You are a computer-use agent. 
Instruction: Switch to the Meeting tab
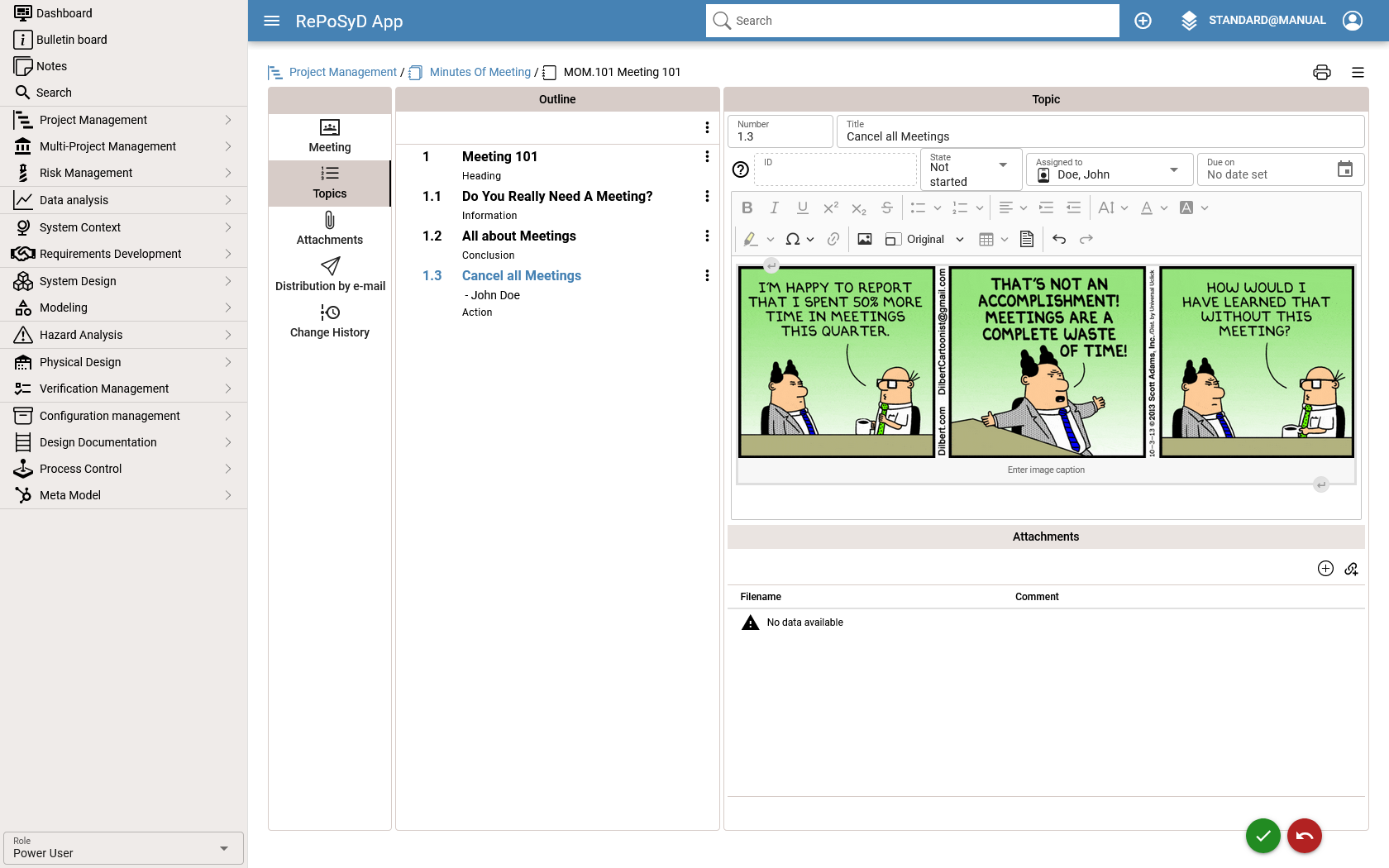tap(330, 137)
